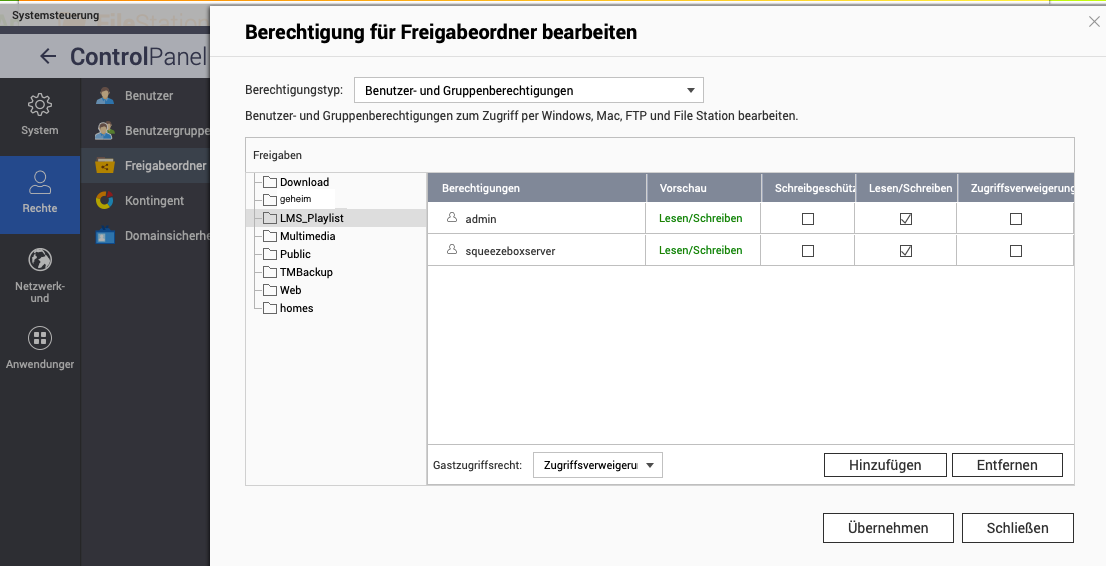Open the Gastzugriffsrecht dropdown
This screenshot has height=566, width=1106.
[x=597, y=465]
